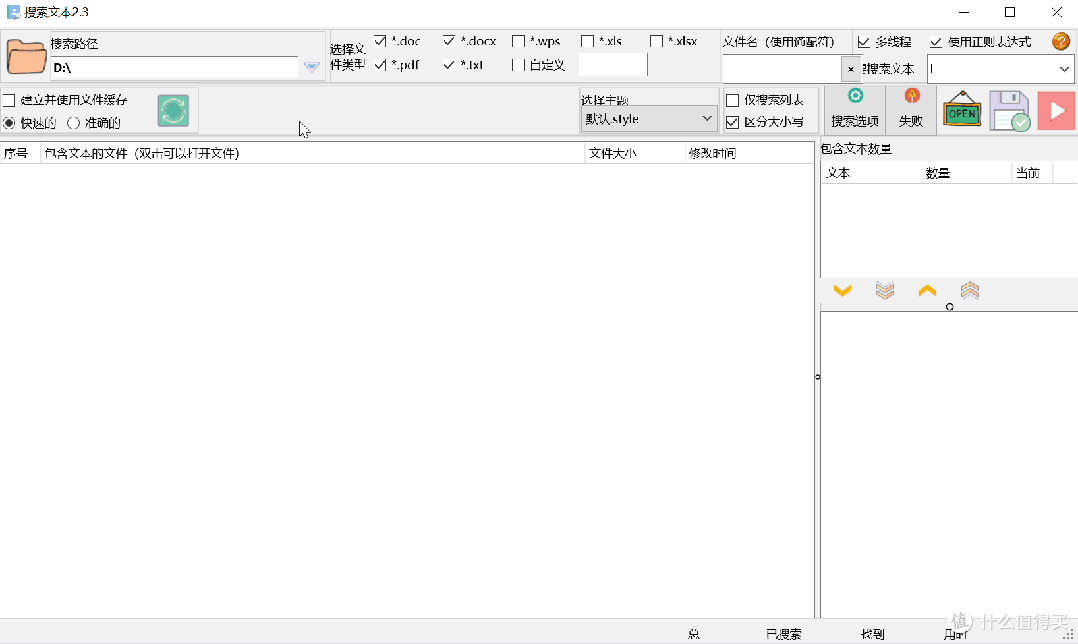Click the 当前 column header in count panel

click(x=1032, y=173)
